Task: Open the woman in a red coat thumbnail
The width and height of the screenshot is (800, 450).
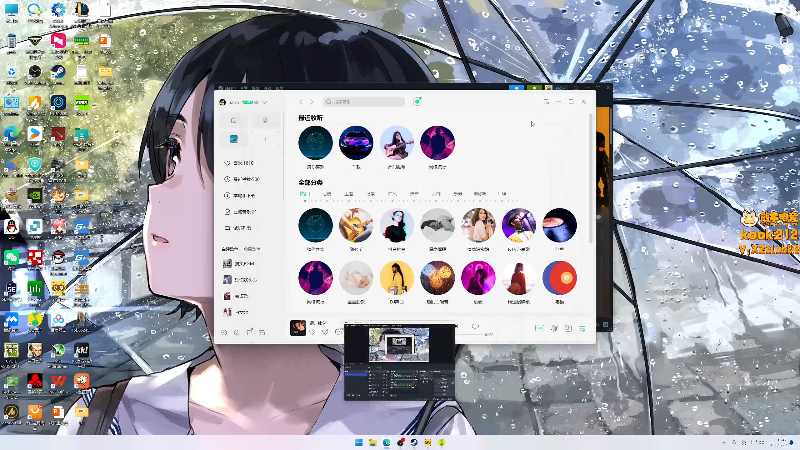Action: tap(519, 278)
